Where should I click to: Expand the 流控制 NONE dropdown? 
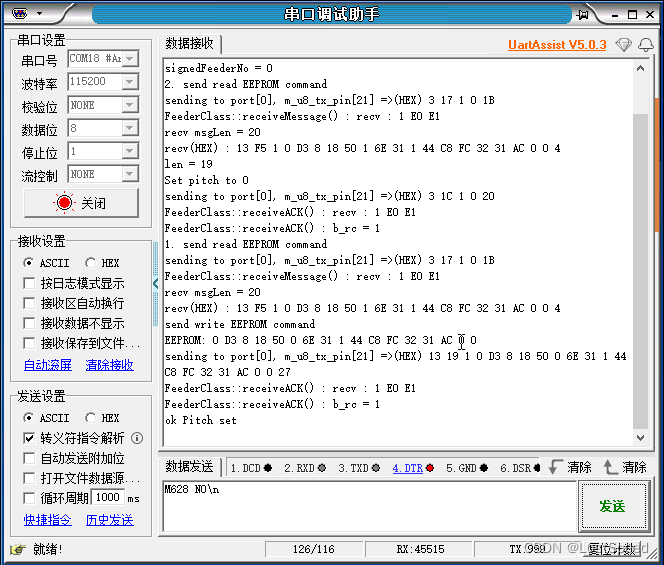point(130,174)
